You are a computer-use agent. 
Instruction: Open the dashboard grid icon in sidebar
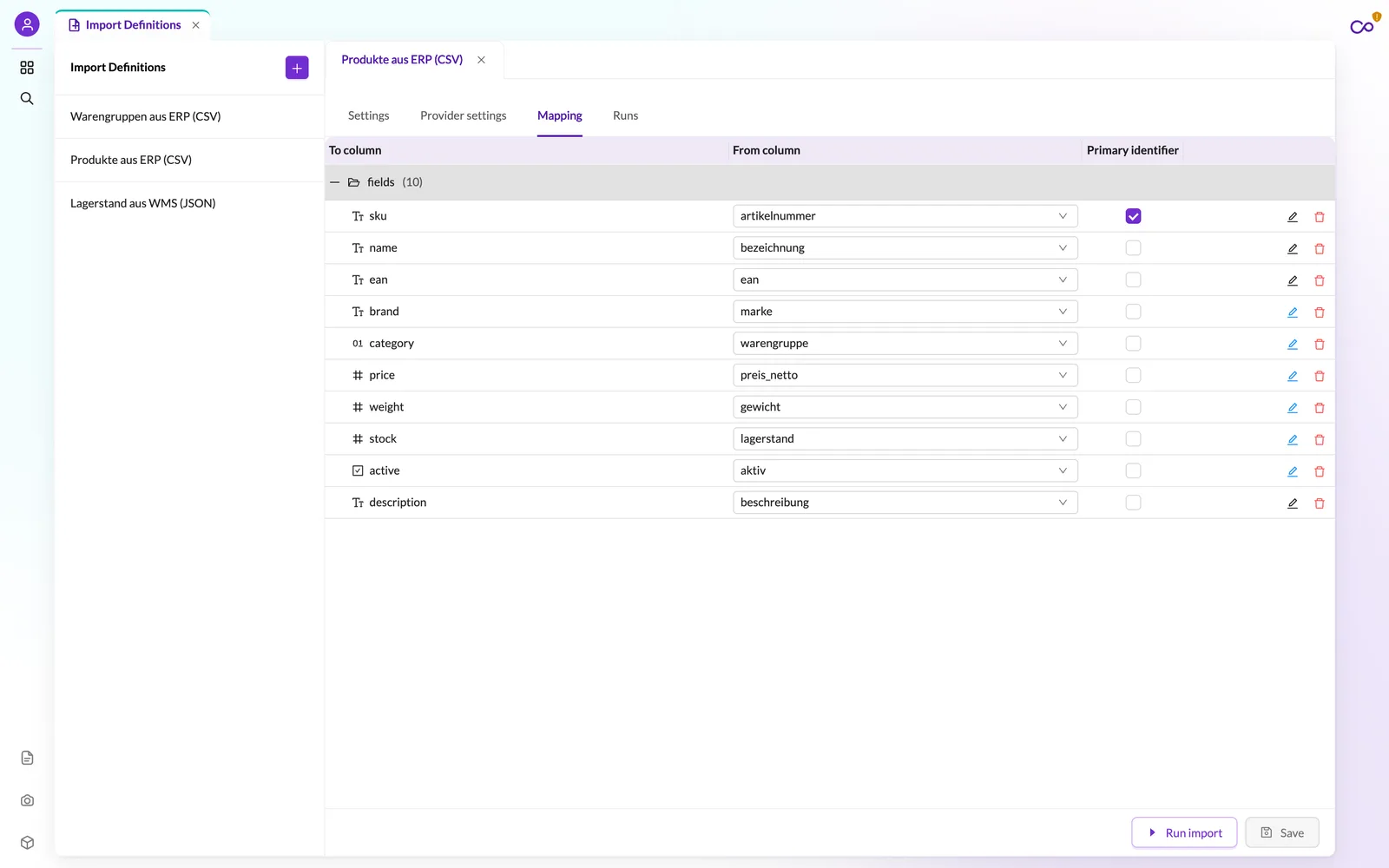click(27, 68)
